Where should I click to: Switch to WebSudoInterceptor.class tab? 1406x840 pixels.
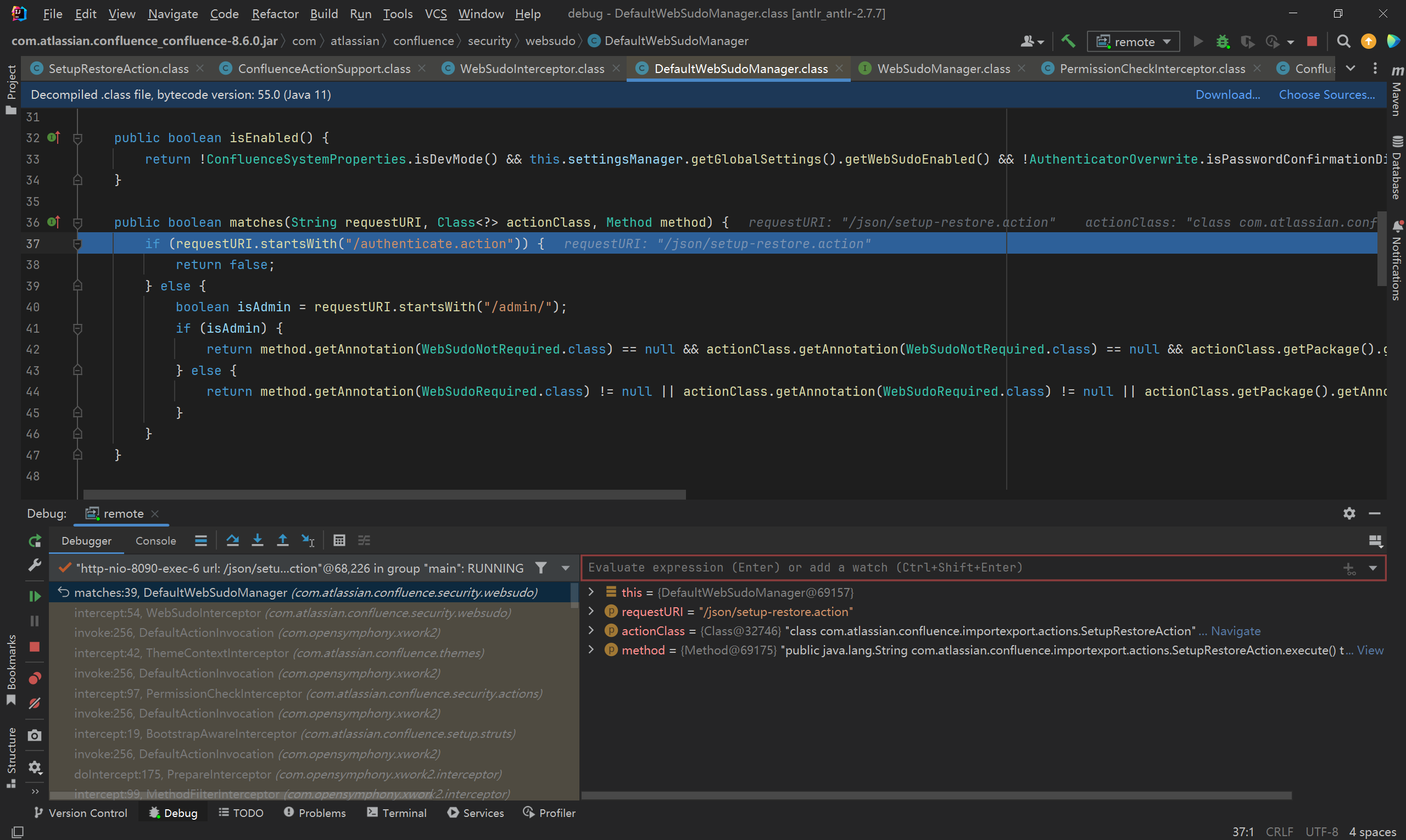pos(532,69)
